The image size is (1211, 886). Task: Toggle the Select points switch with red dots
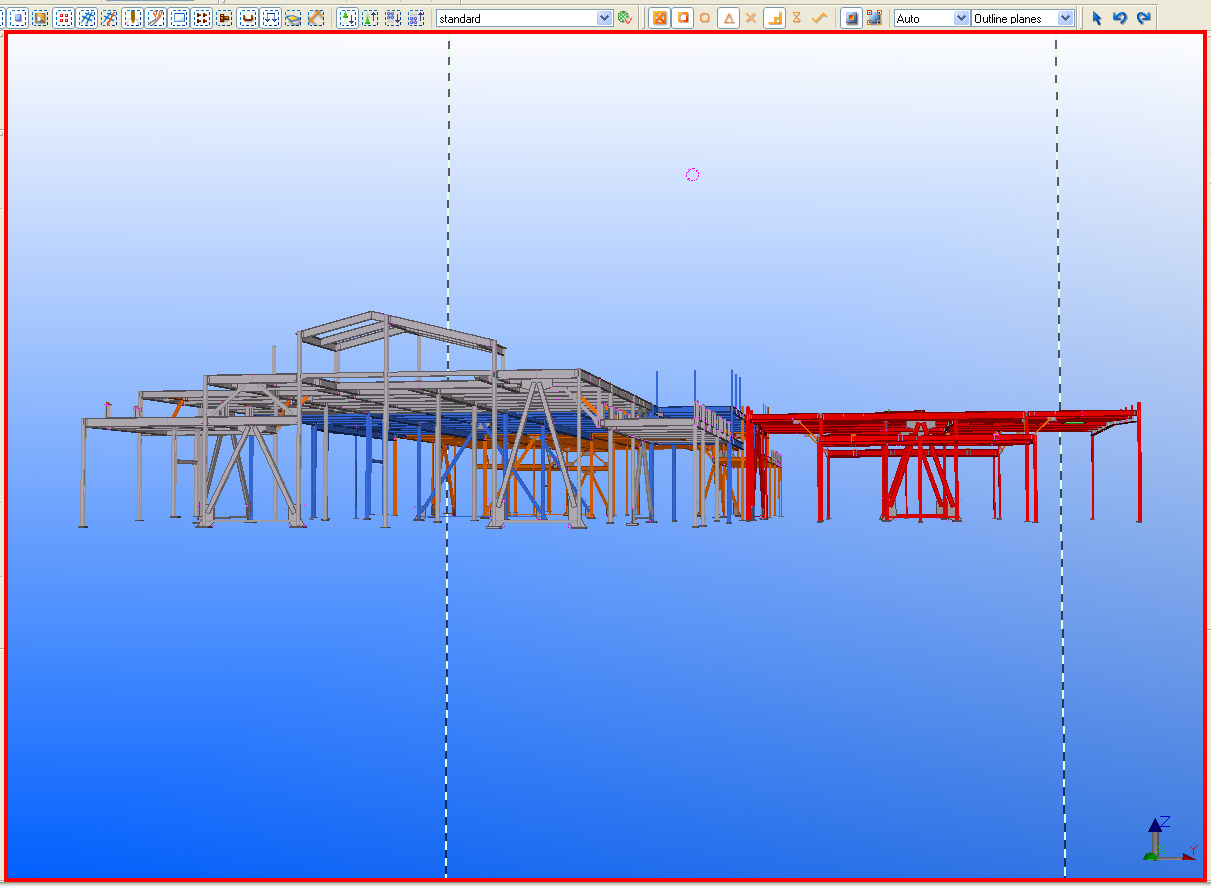pyautogui.click(x=63, y=17)
